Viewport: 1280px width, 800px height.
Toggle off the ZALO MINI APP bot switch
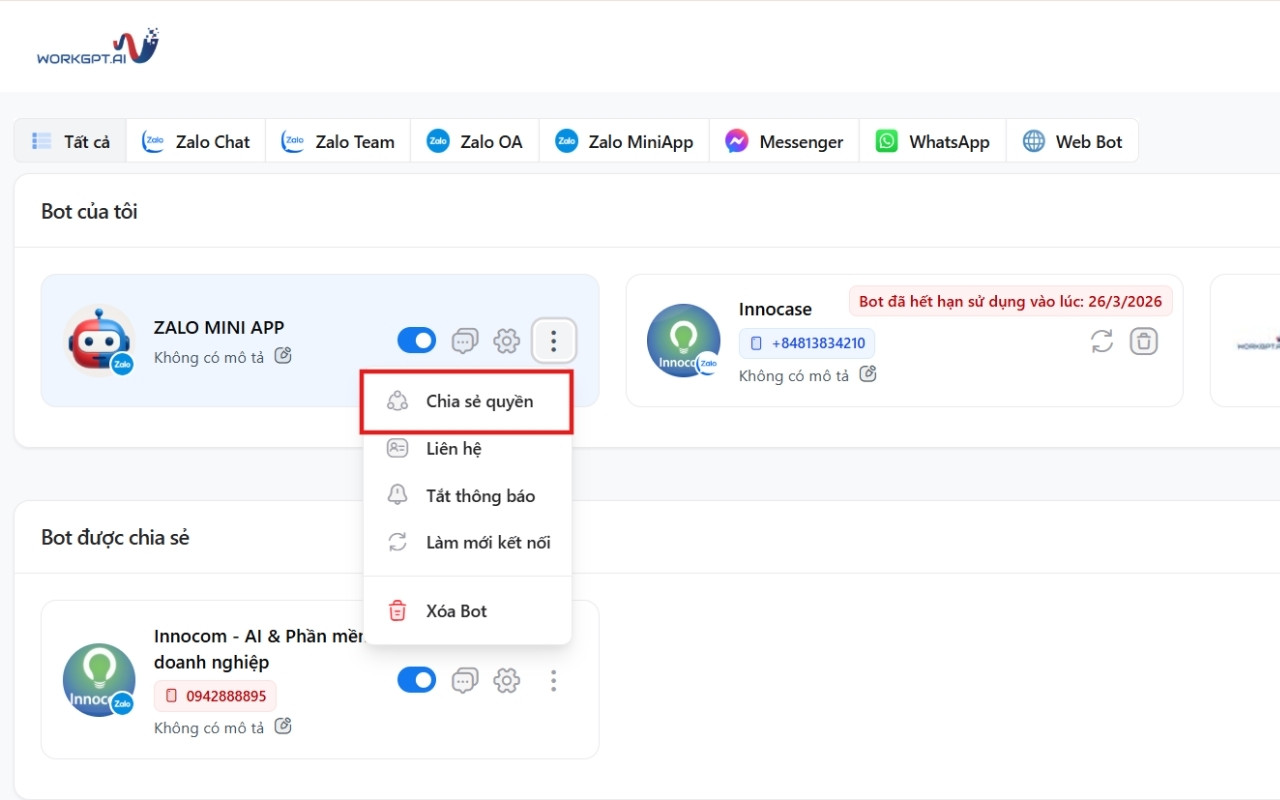[417, 341]
